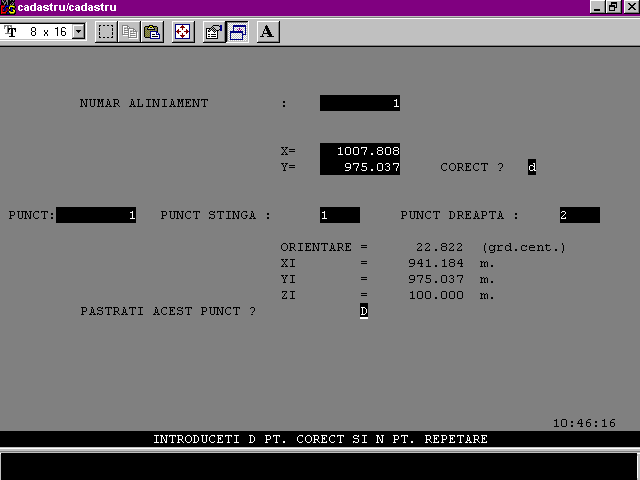
Task: Open the Properties toolbar icon
Action: 213,32
